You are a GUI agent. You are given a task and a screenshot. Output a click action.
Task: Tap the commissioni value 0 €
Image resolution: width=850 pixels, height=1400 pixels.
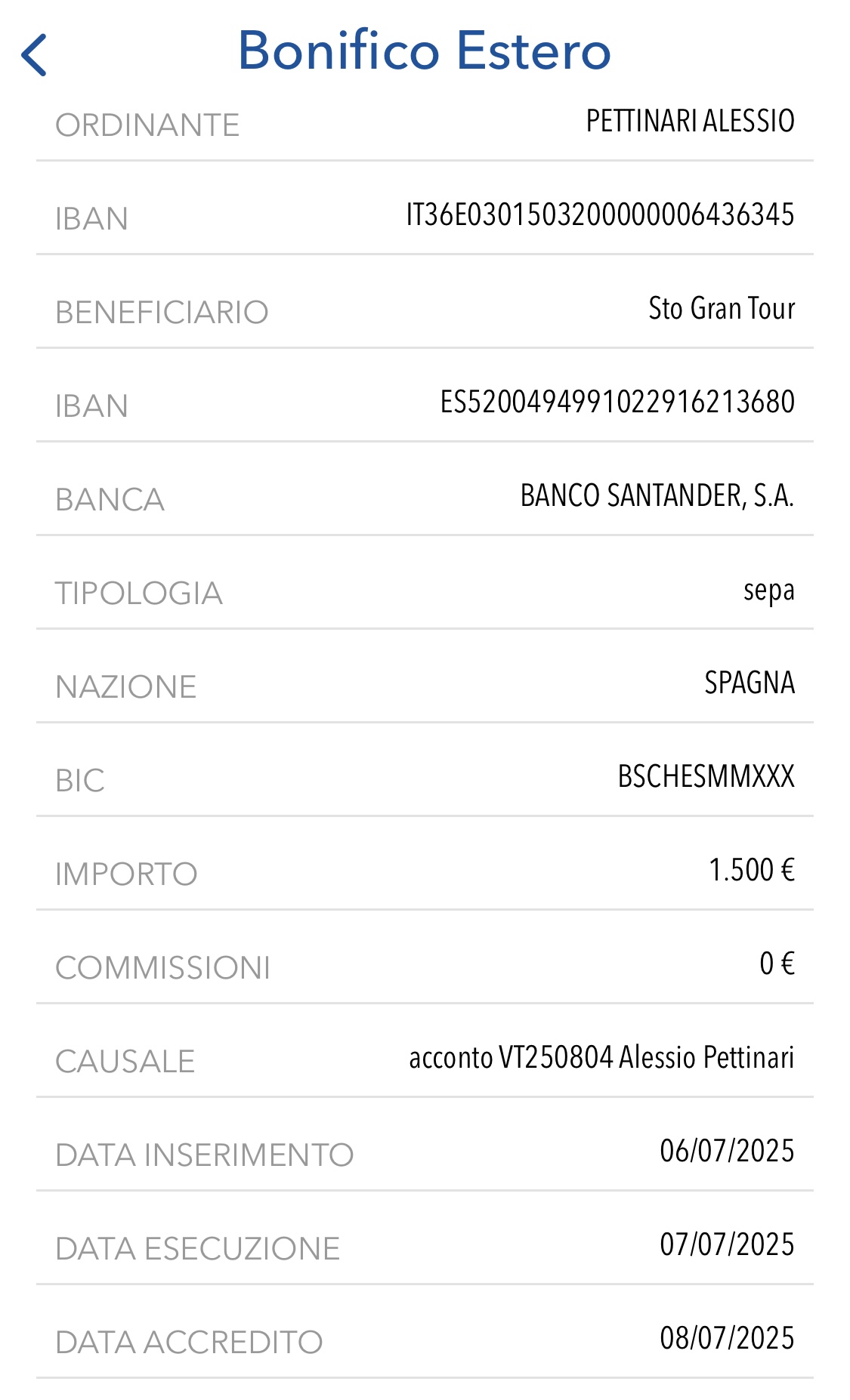point(777,964)
